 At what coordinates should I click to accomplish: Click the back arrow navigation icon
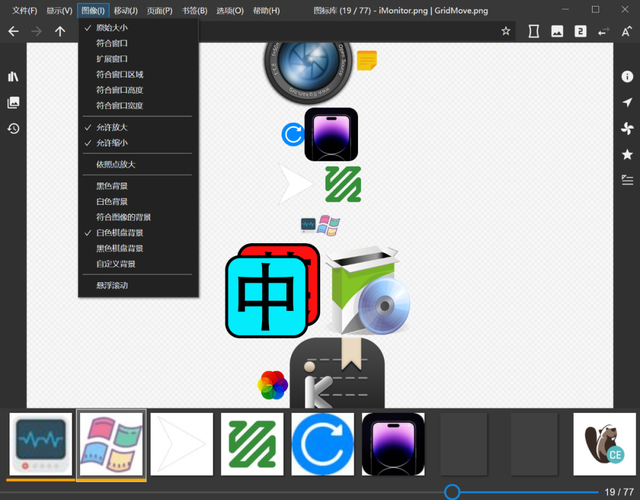[x=13, y=31]
